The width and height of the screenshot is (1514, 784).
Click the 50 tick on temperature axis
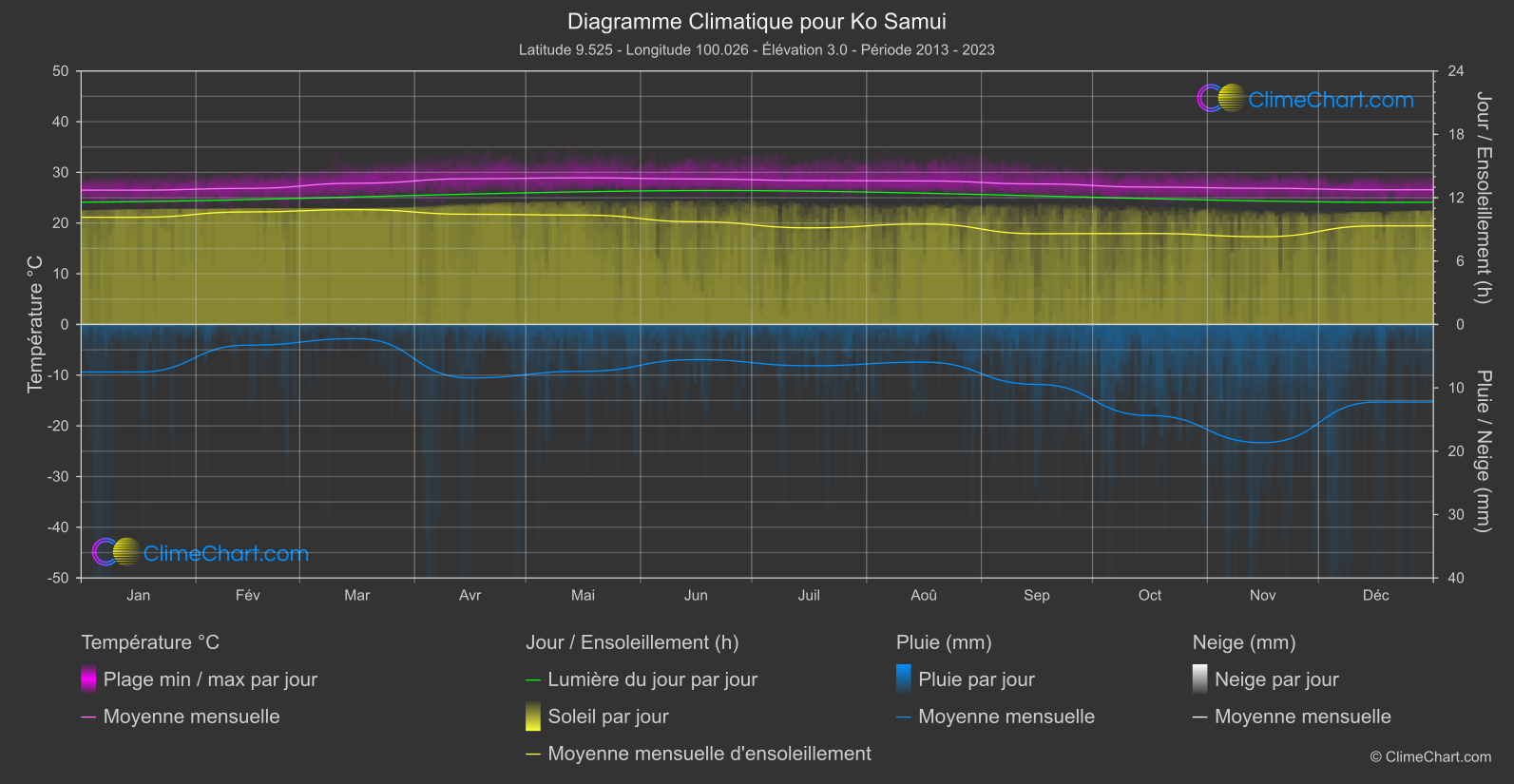[x=61, y=71]
